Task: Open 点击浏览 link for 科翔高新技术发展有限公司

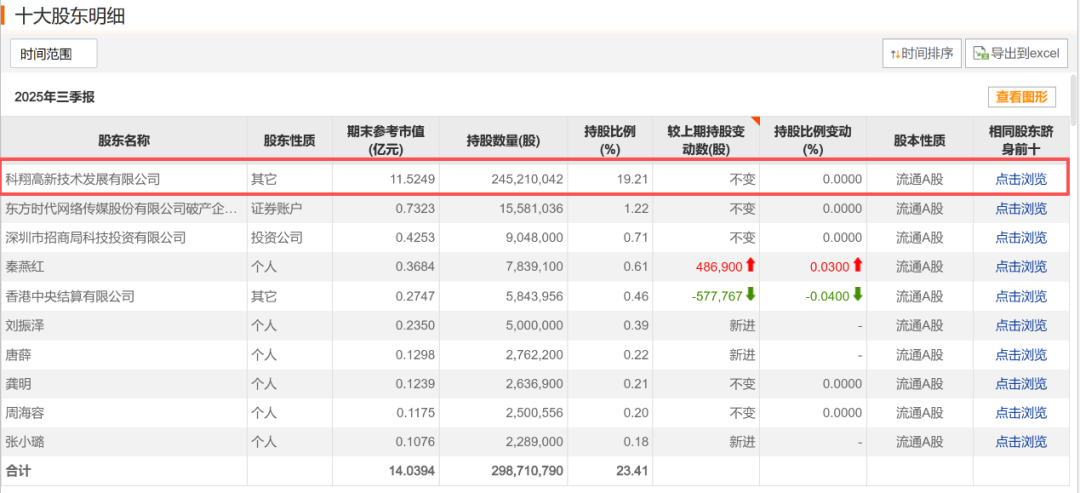Action: pyautogui.click(x=1021, y=180)
